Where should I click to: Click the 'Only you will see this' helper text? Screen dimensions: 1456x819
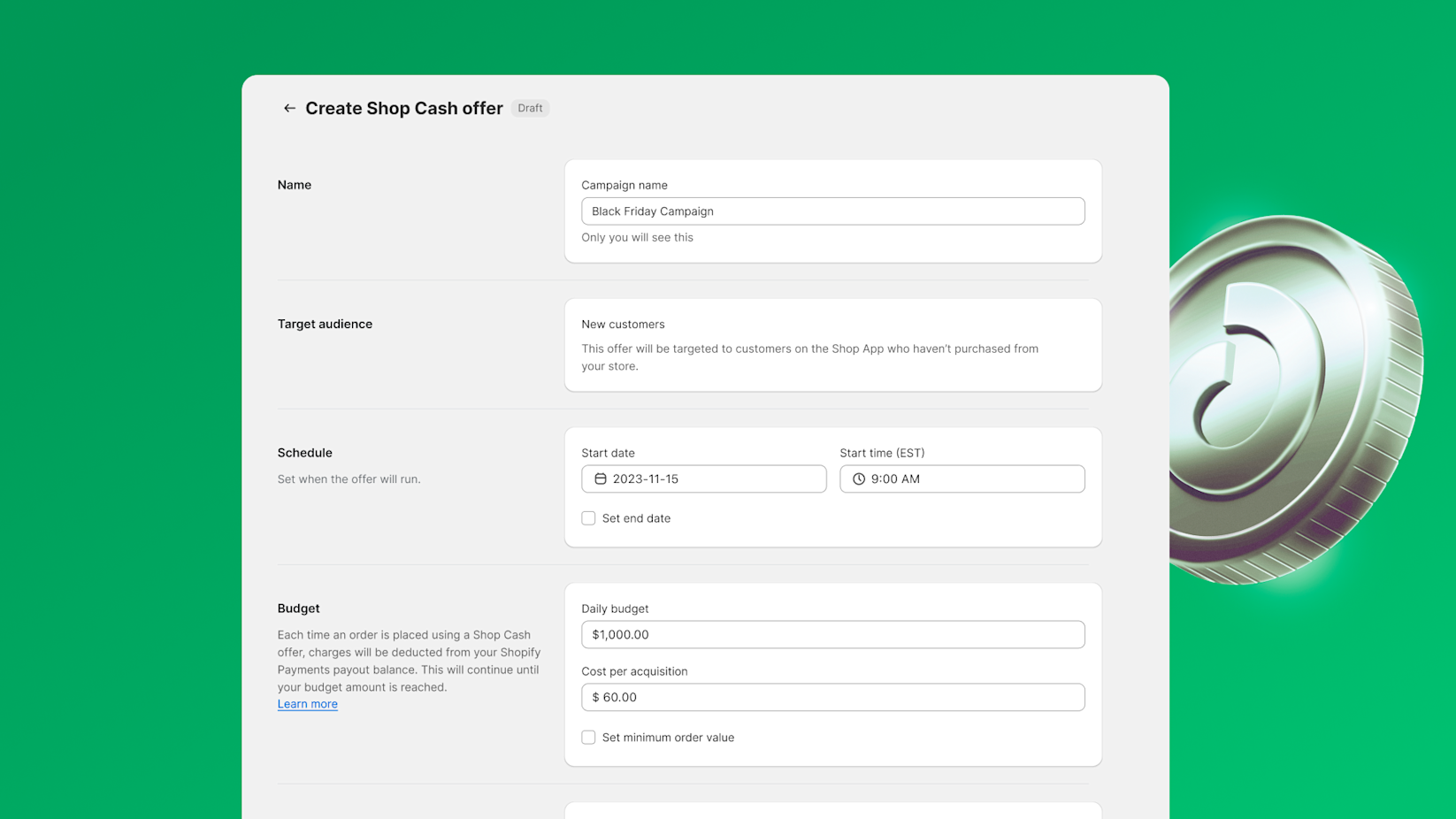(x=637, y=237)
